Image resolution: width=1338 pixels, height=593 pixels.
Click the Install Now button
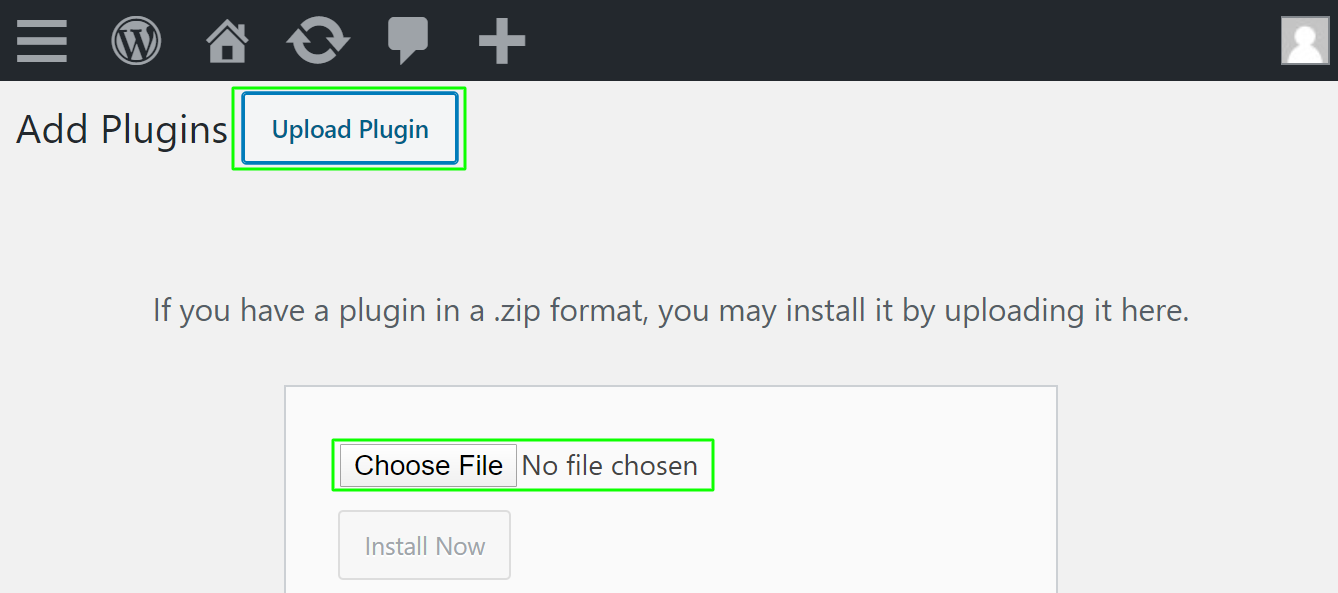[x=424, y=545]
